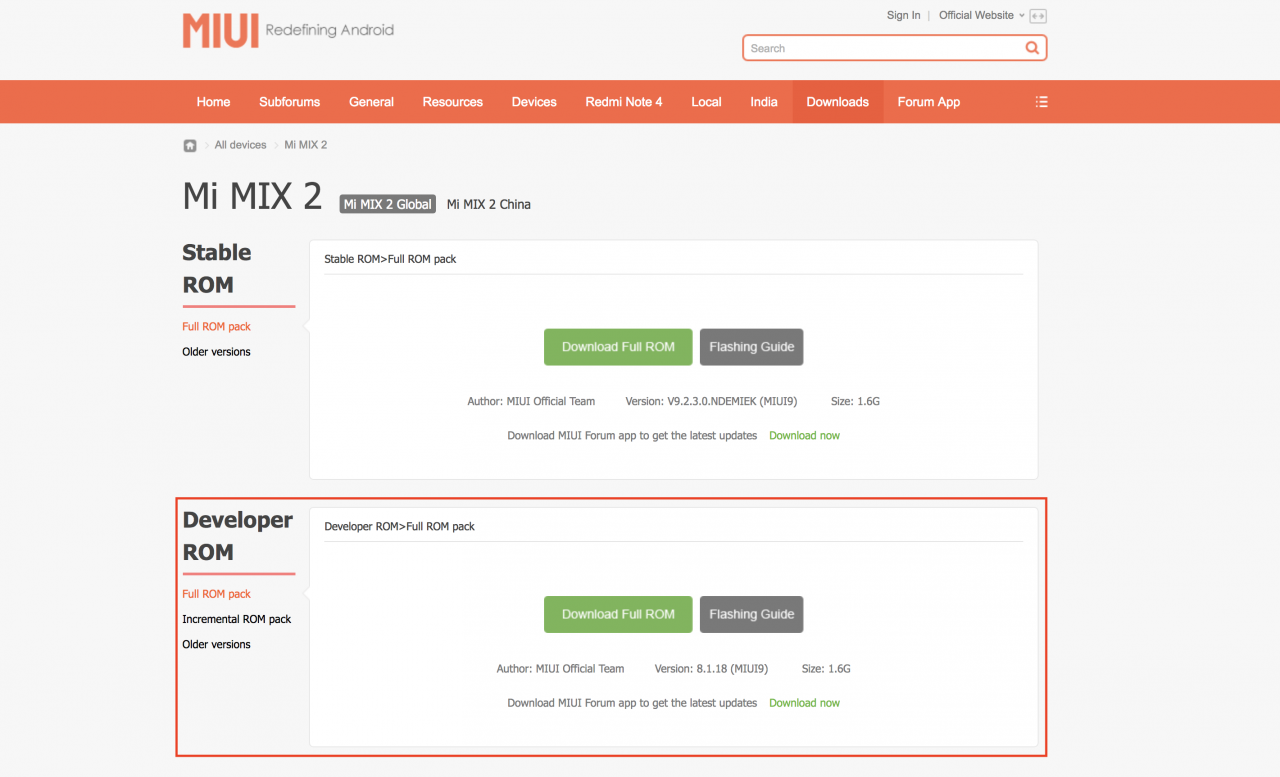Switch to Mi MIX 2 China tab
Image resolution: width=1280 pixels, height=777 pixels.
(489, 204)
